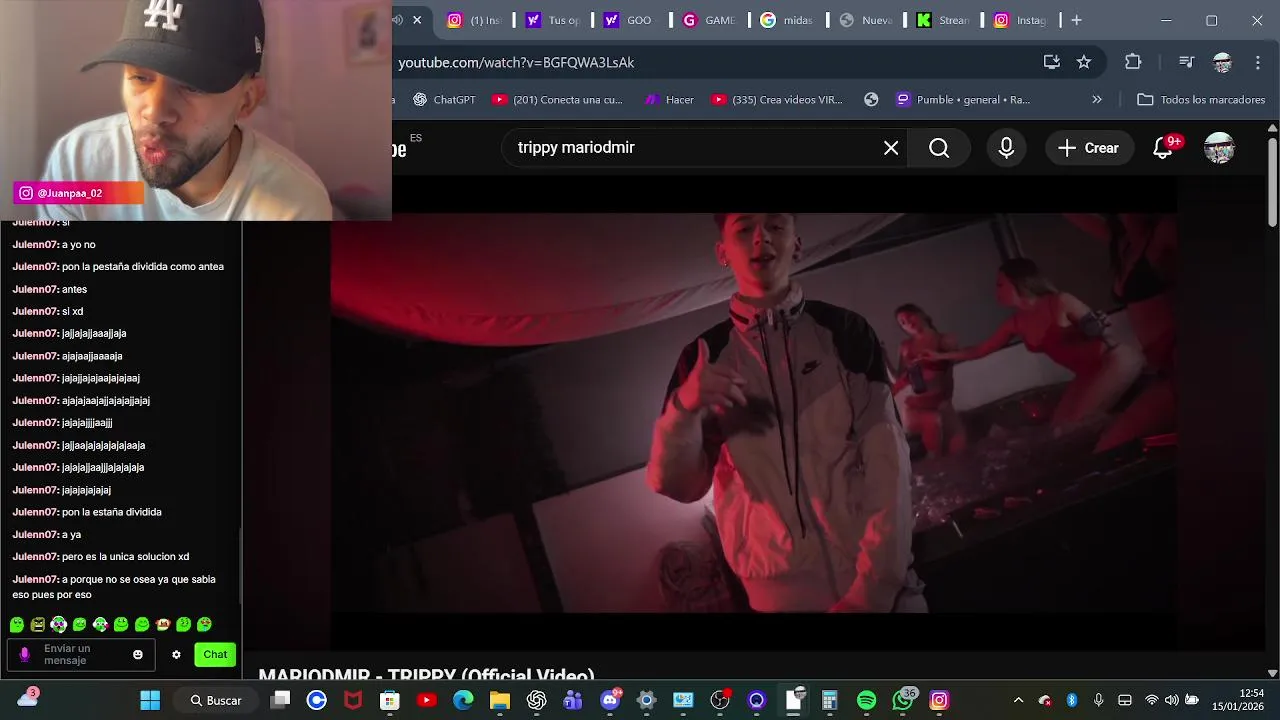
Task: Bookmark this page with the star icon
Action: coord(1083,62)
